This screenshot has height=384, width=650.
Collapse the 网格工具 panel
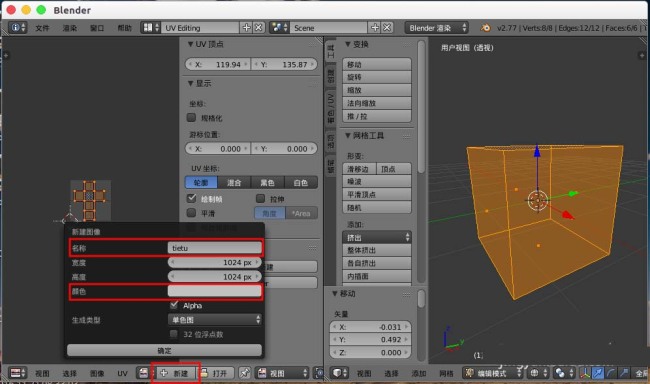[348, 136]
